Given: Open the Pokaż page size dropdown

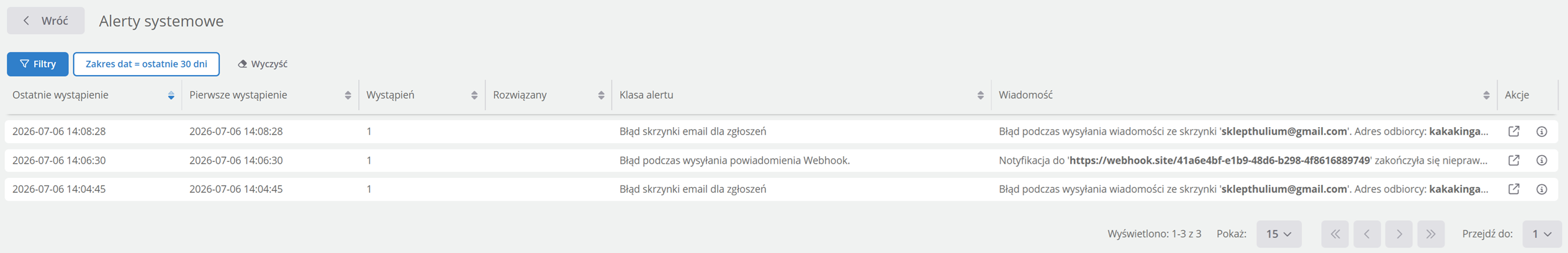Looking at the screenshot, I should click(x=1279, y=234).
